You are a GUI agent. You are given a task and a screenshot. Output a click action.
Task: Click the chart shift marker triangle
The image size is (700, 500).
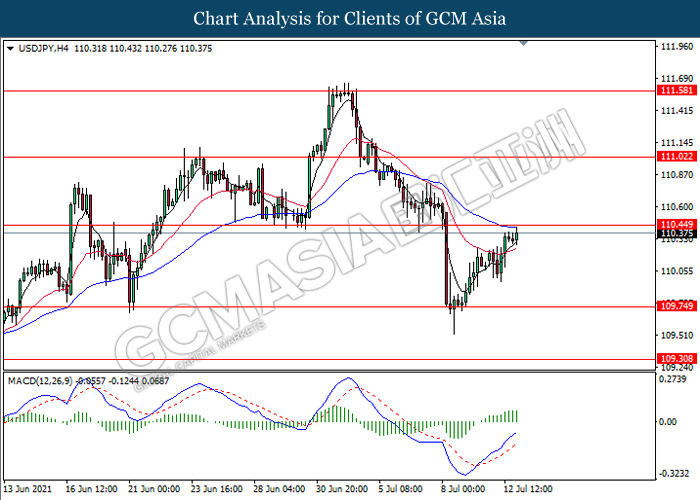click(x=524, y=43)
